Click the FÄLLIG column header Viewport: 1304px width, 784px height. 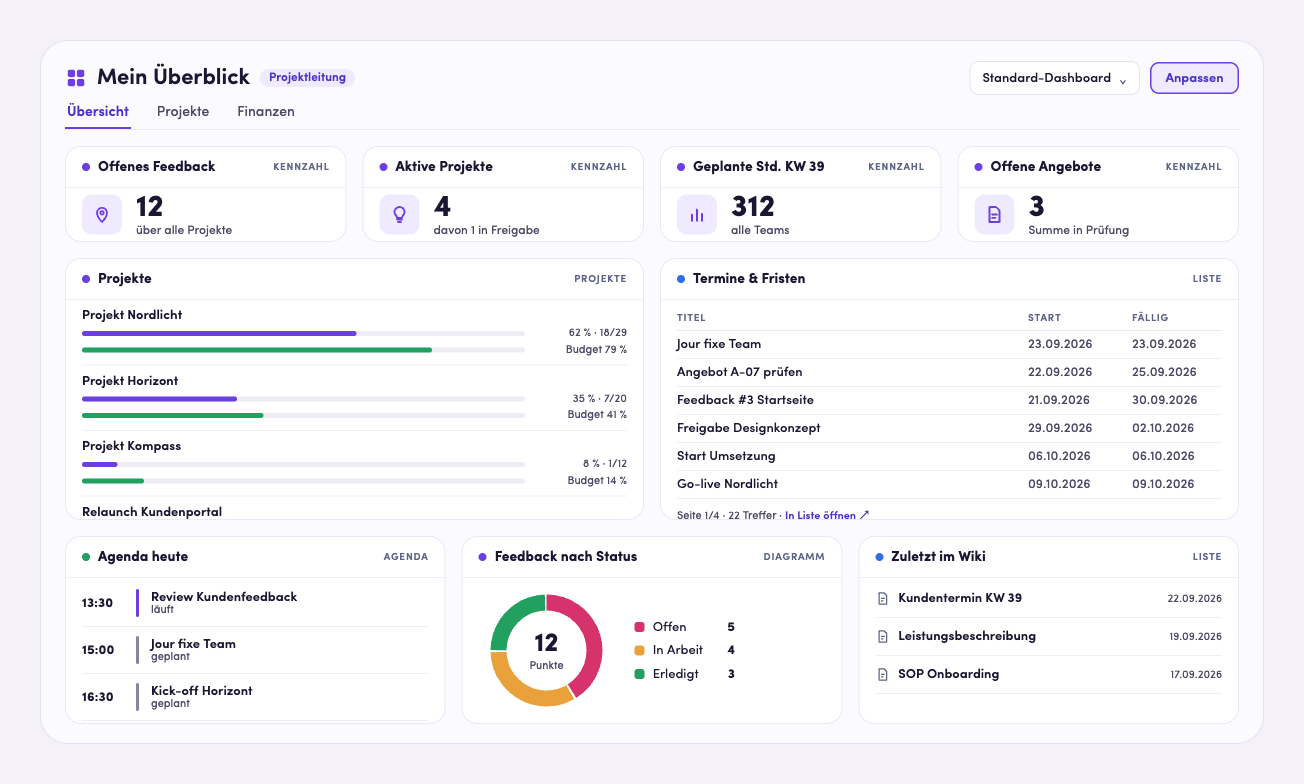(x=1150, y=318)
